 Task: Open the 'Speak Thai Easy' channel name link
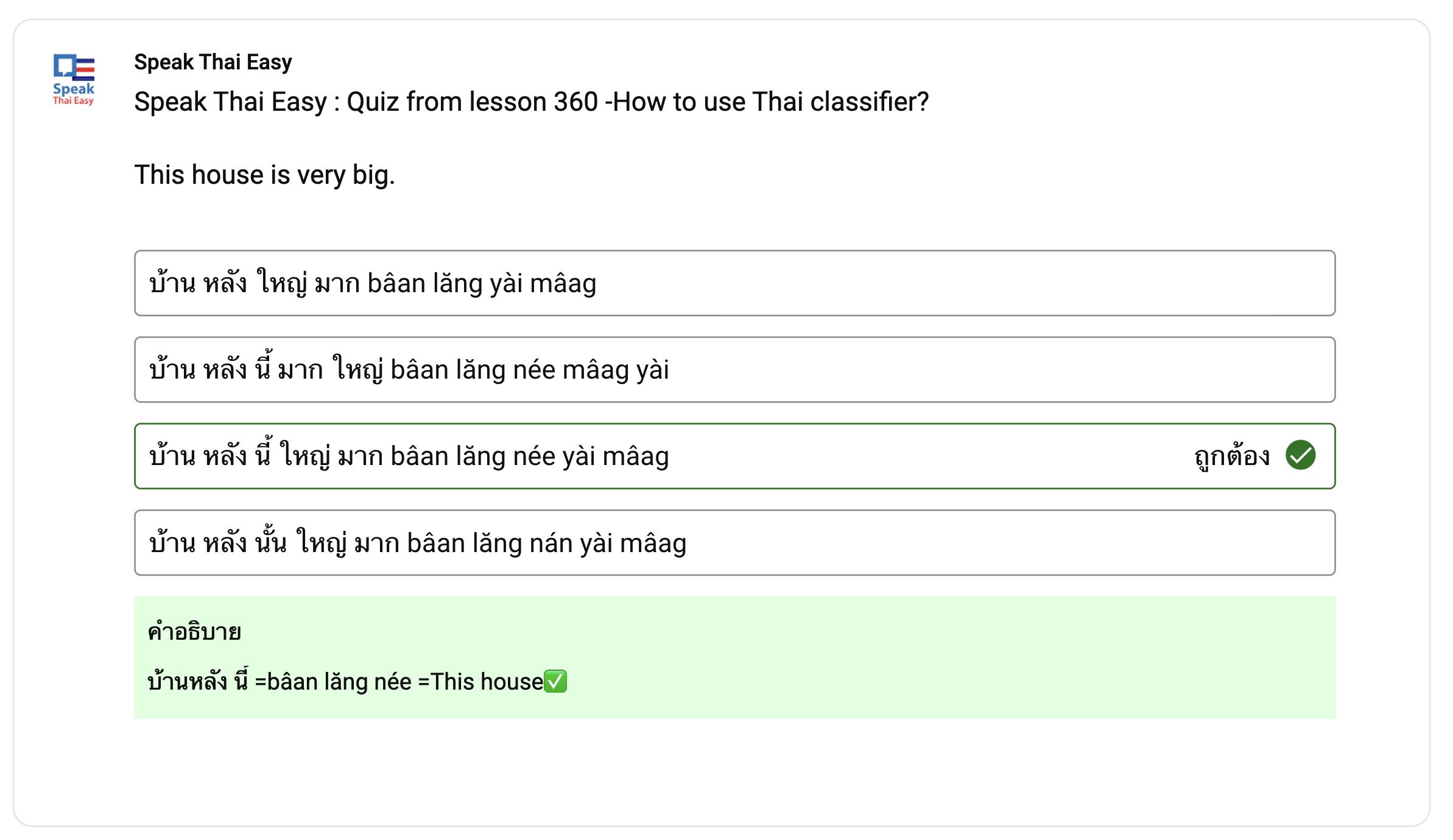pyautogui.click(x=213, y=62)
